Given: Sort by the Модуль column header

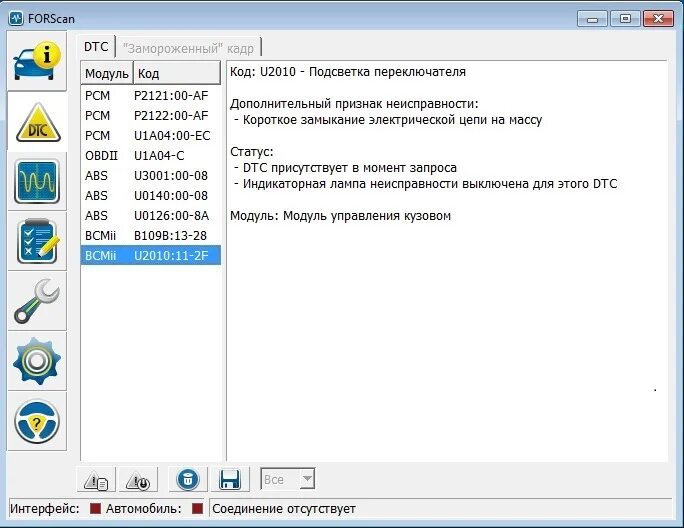Looking at the screenshot, I should coord(107,73).
